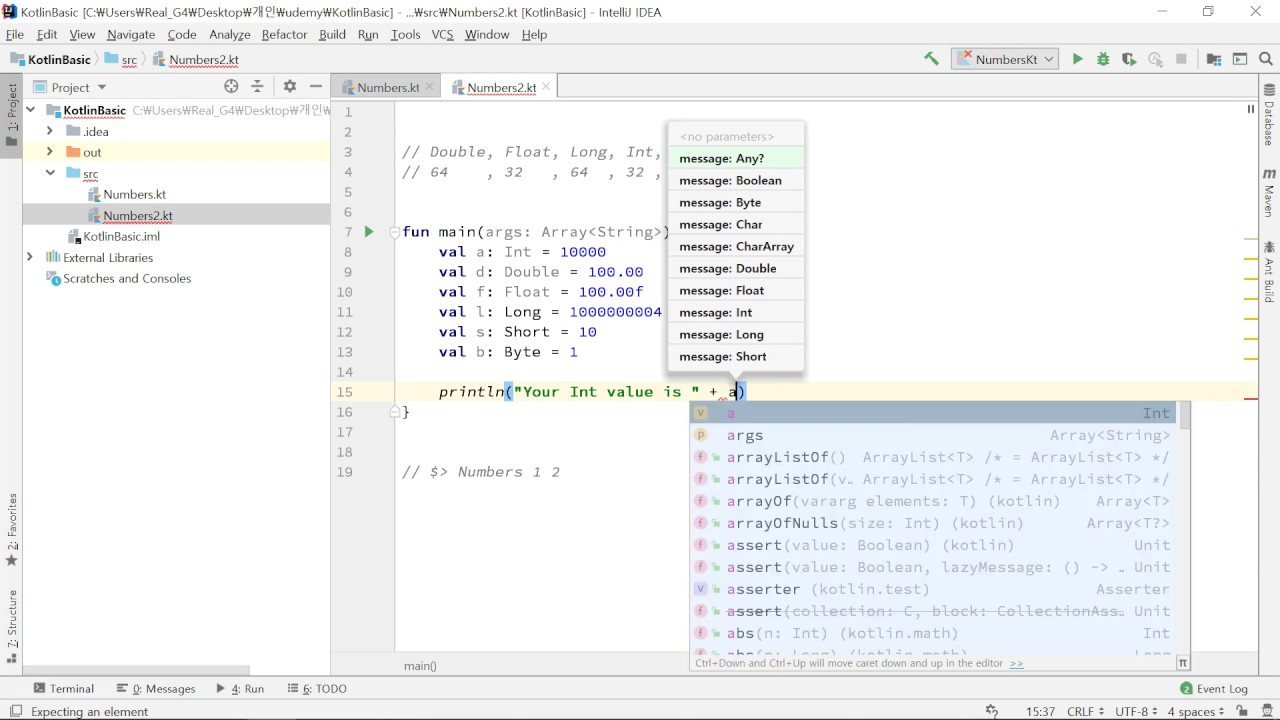Choose 'args' completion suggestion
1280x720 pixels.
coord(933,435)
